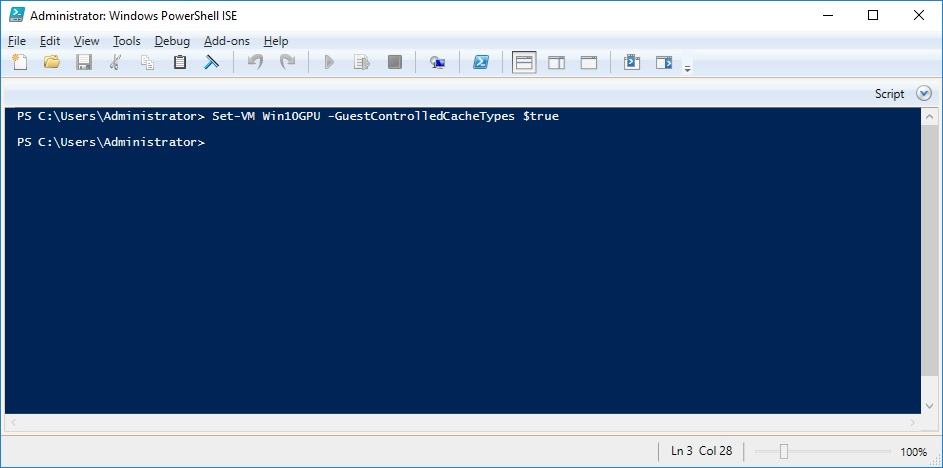Open the File menu
943x468 pixels.
17,41
